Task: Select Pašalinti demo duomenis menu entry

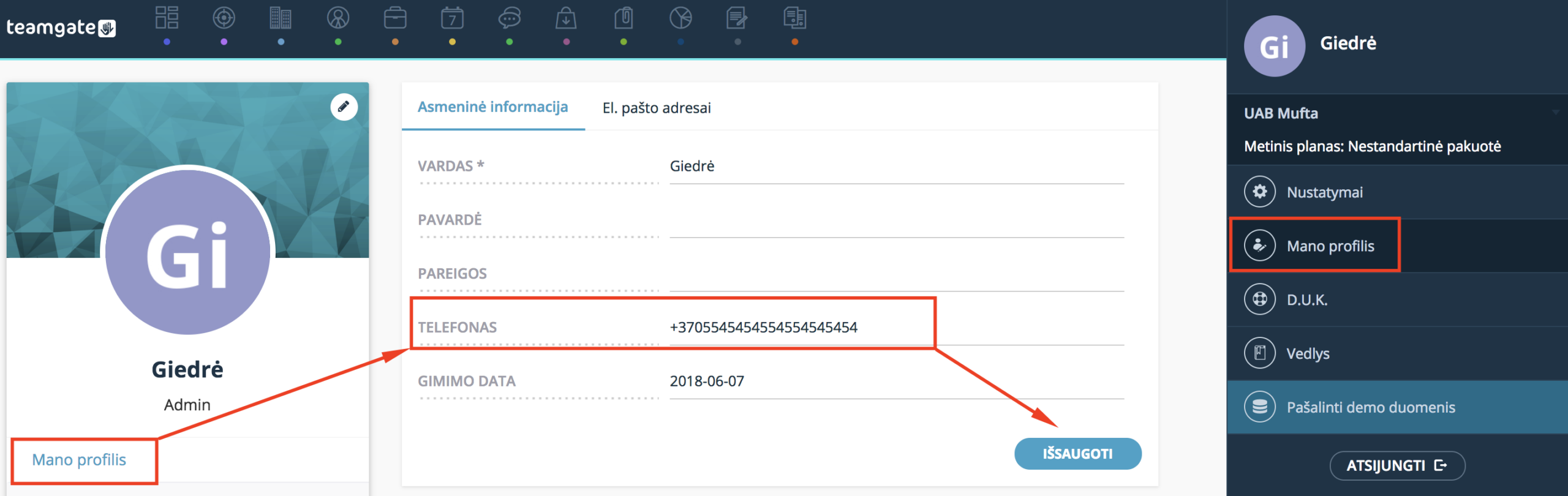Action: click(x=1398, y=407)
